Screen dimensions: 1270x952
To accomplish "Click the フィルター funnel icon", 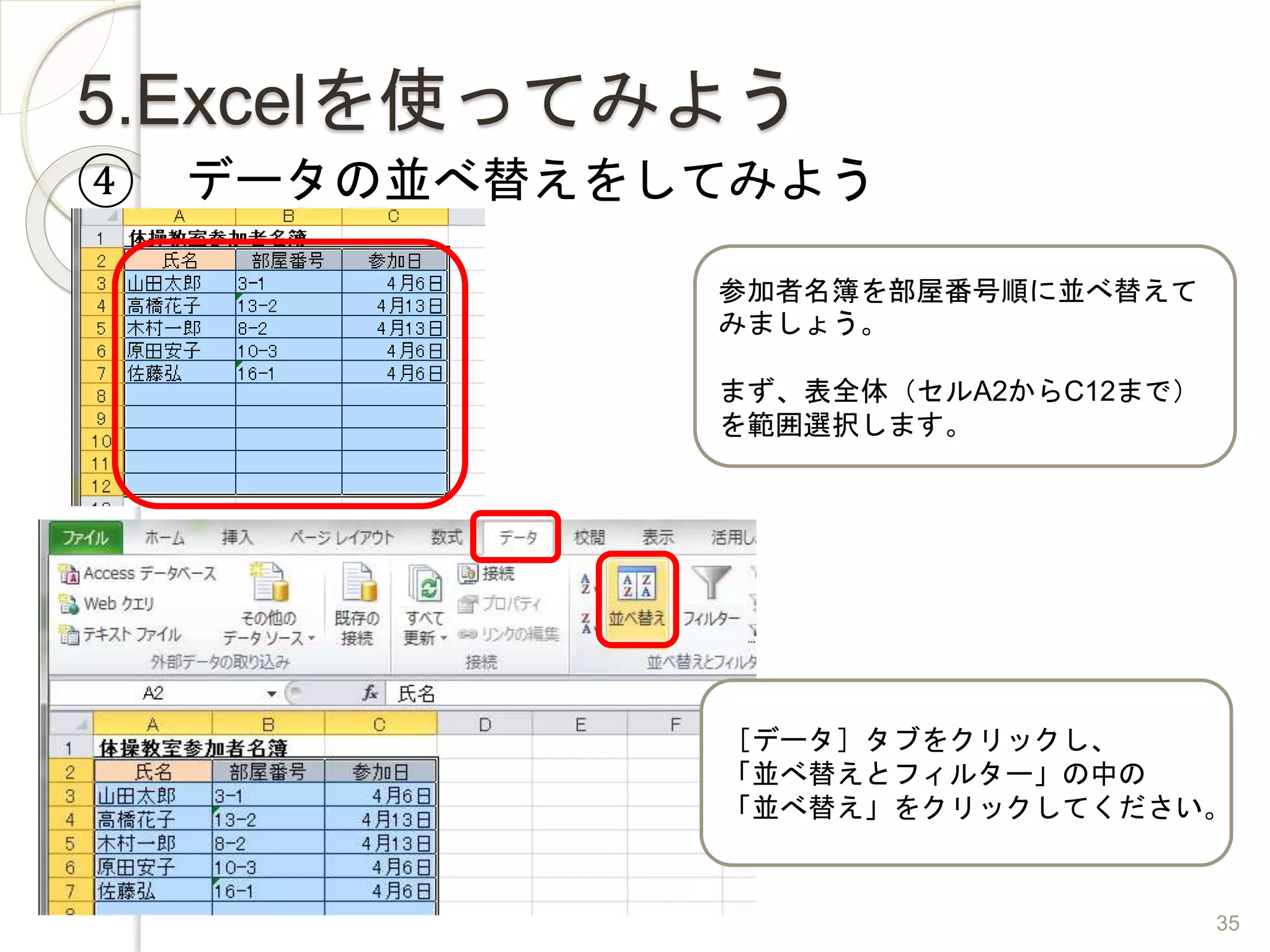I will tap(711, 582).
